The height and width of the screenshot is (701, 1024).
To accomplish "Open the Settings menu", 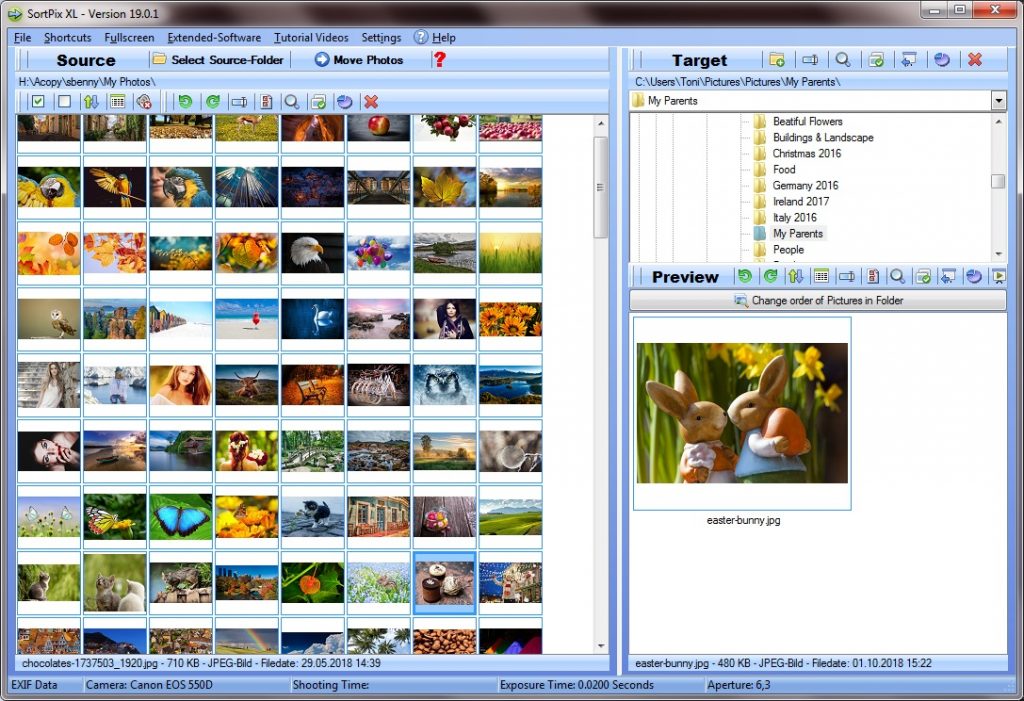I will coord(381,37).
